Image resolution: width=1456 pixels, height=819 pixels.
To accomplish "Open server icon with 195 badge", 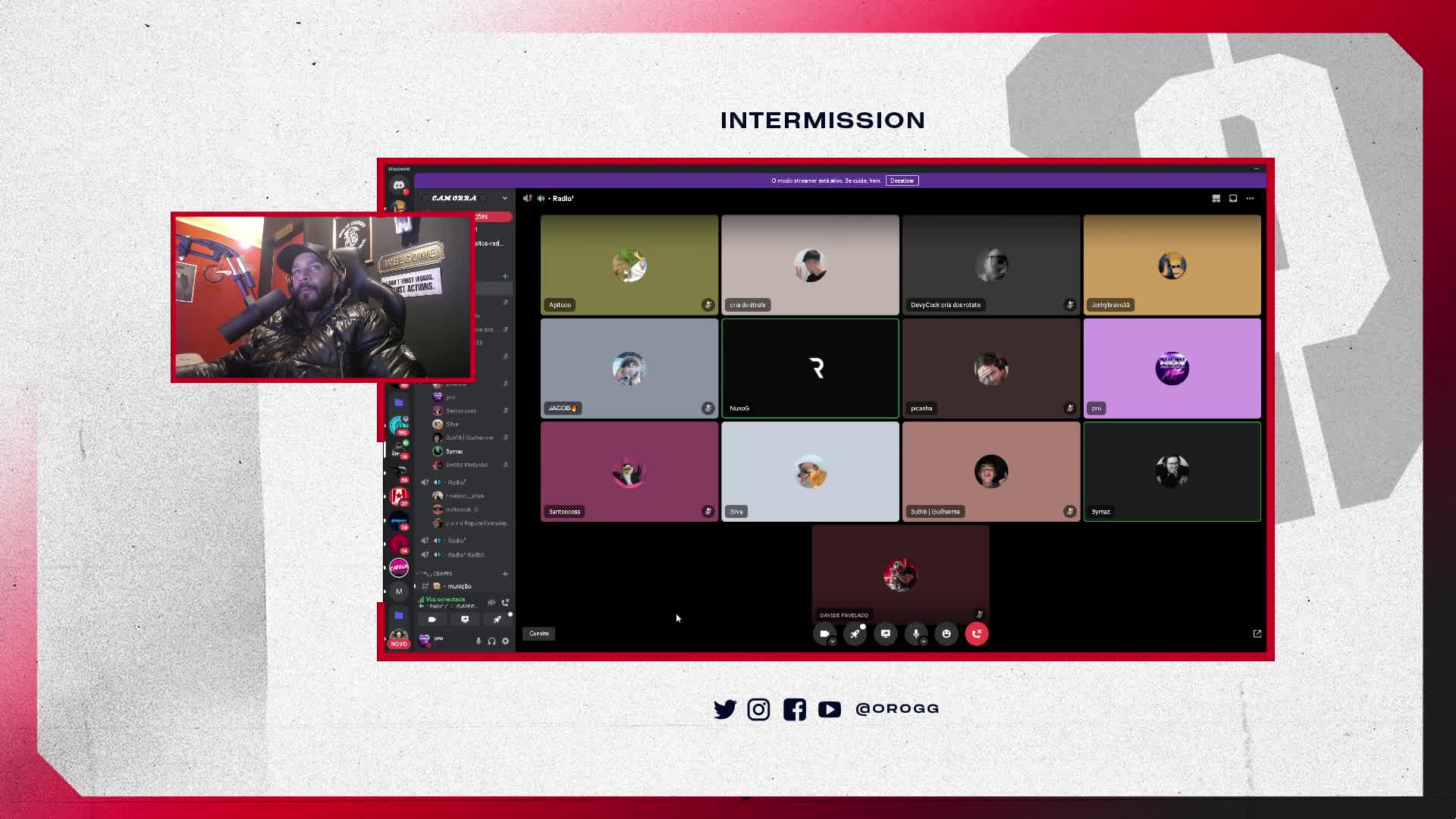I will coord(399,424).
